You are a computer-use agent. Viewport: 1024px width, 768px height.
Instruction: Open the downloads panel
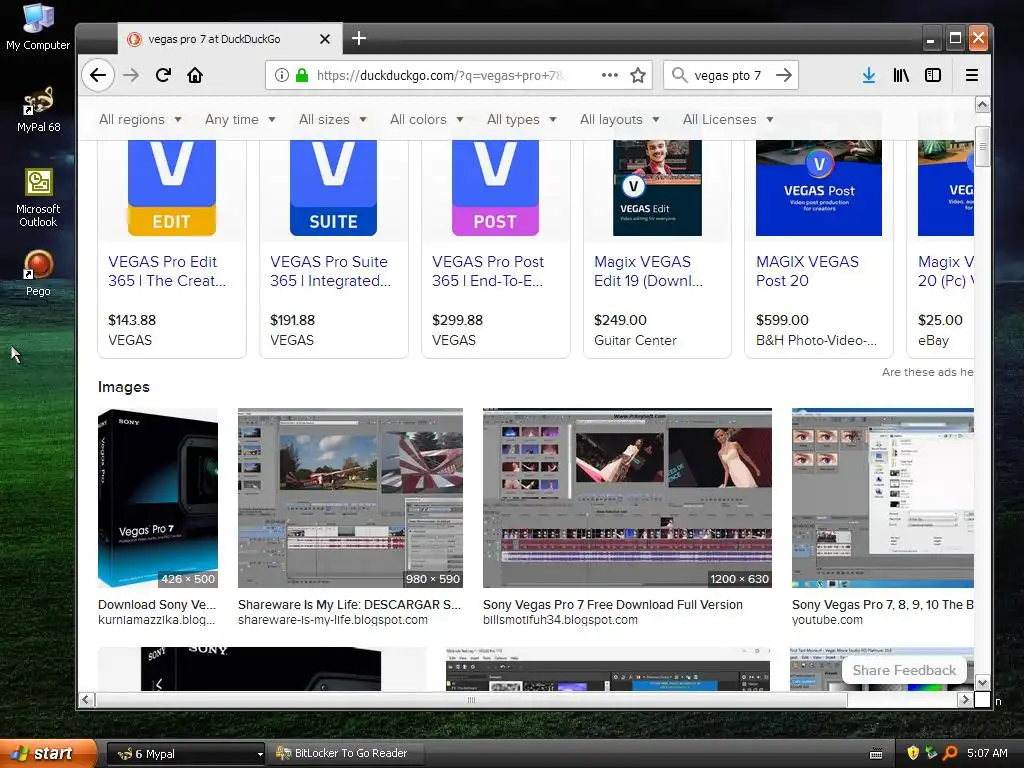[x=869, y=75]
